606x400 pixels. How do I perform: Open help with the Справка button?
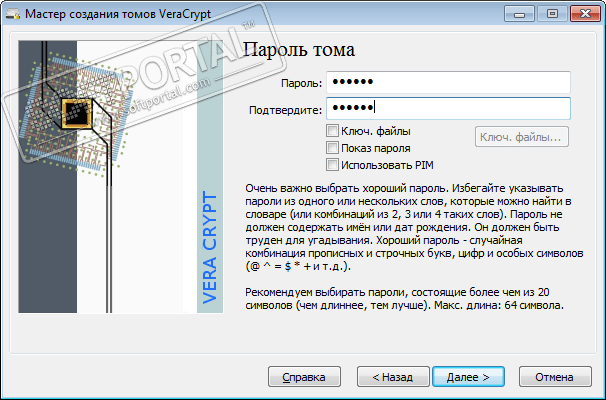pos(304,377)
